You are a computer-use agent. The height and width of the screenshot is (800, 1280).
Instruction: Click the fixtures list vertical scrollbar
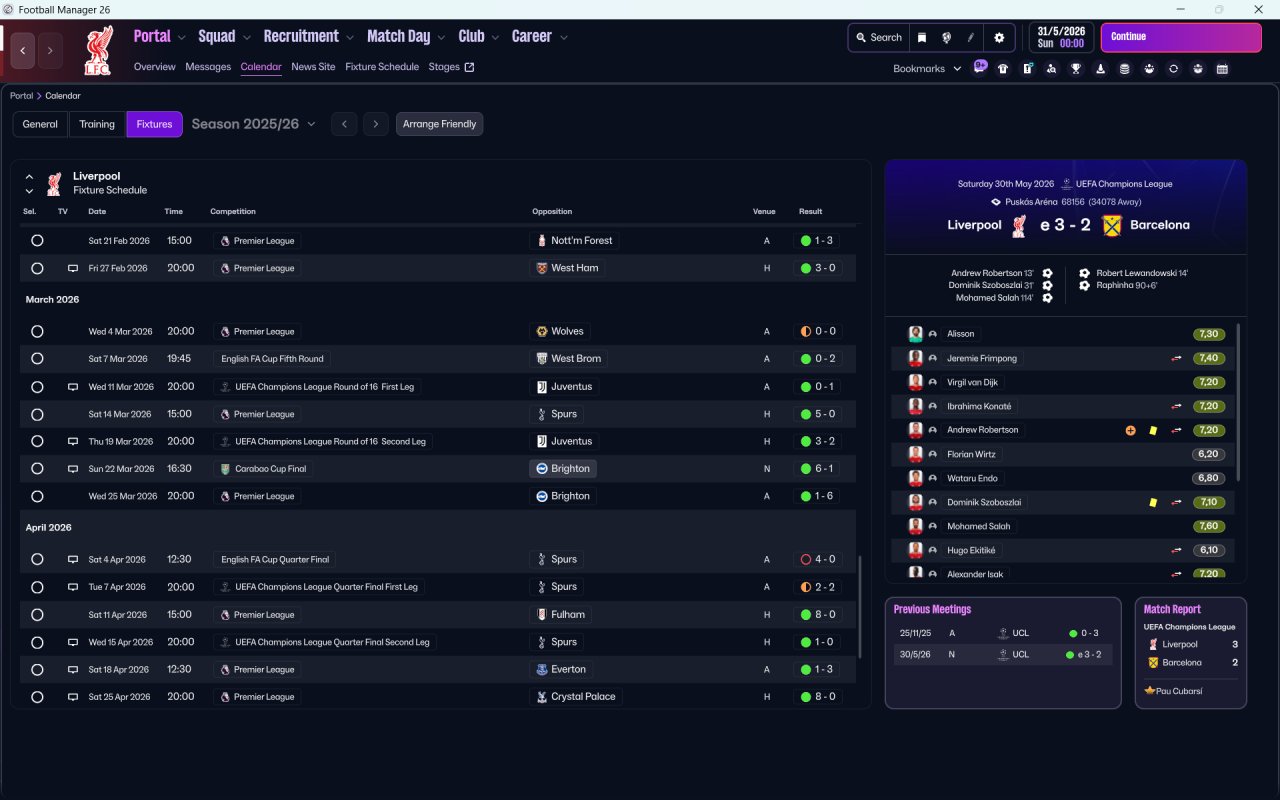859,606
